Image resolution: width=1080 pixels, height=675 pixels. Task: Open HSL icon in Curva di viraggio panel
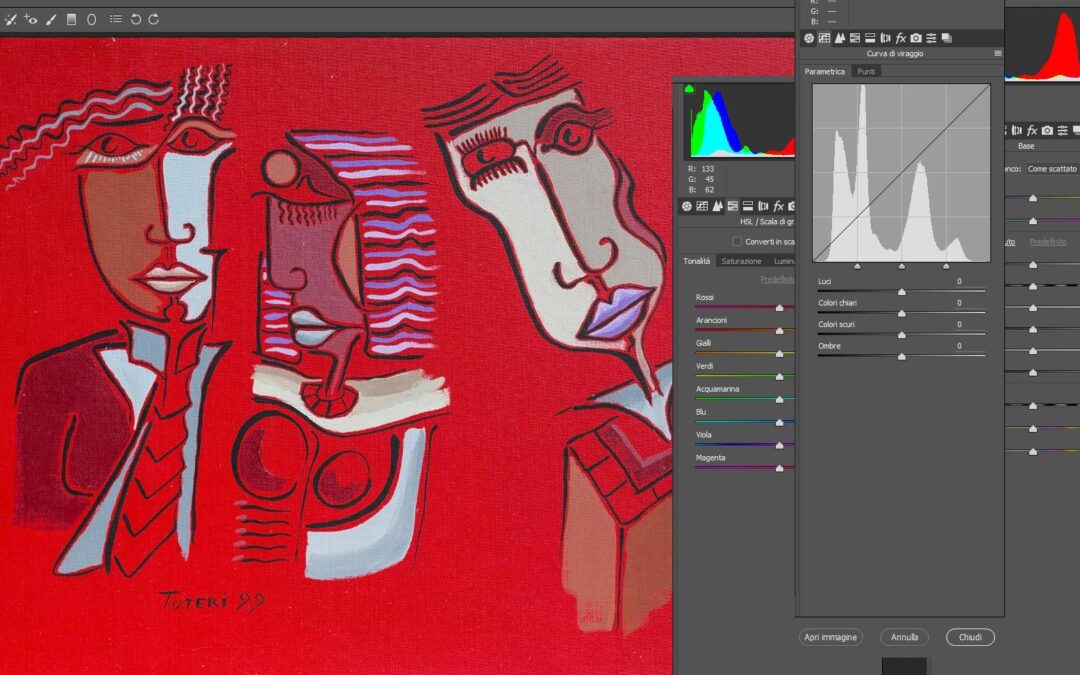[x=855, y=39]
